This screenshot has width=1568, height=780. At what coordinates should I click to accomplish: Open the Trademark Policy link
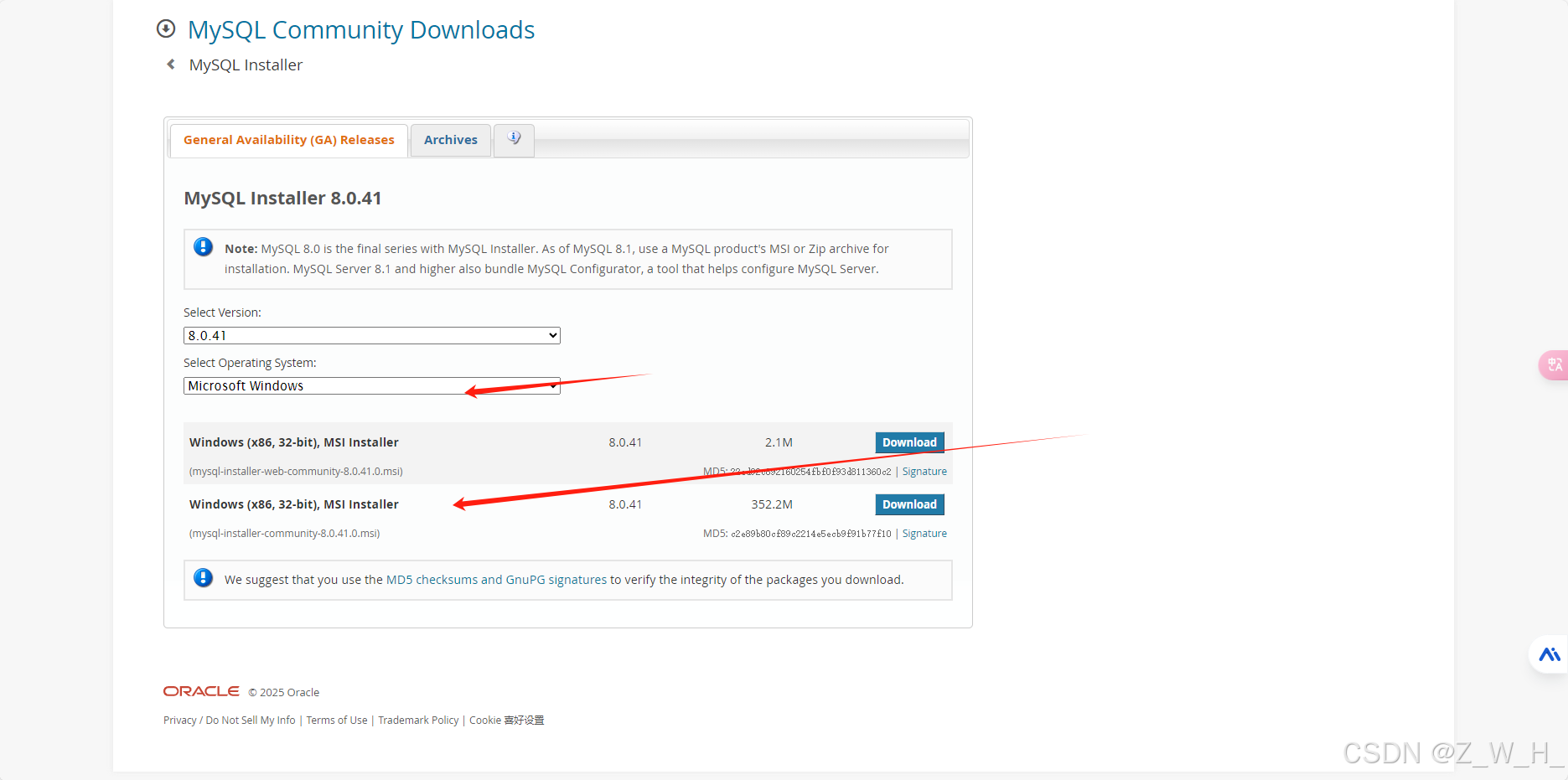click(418, 721)
